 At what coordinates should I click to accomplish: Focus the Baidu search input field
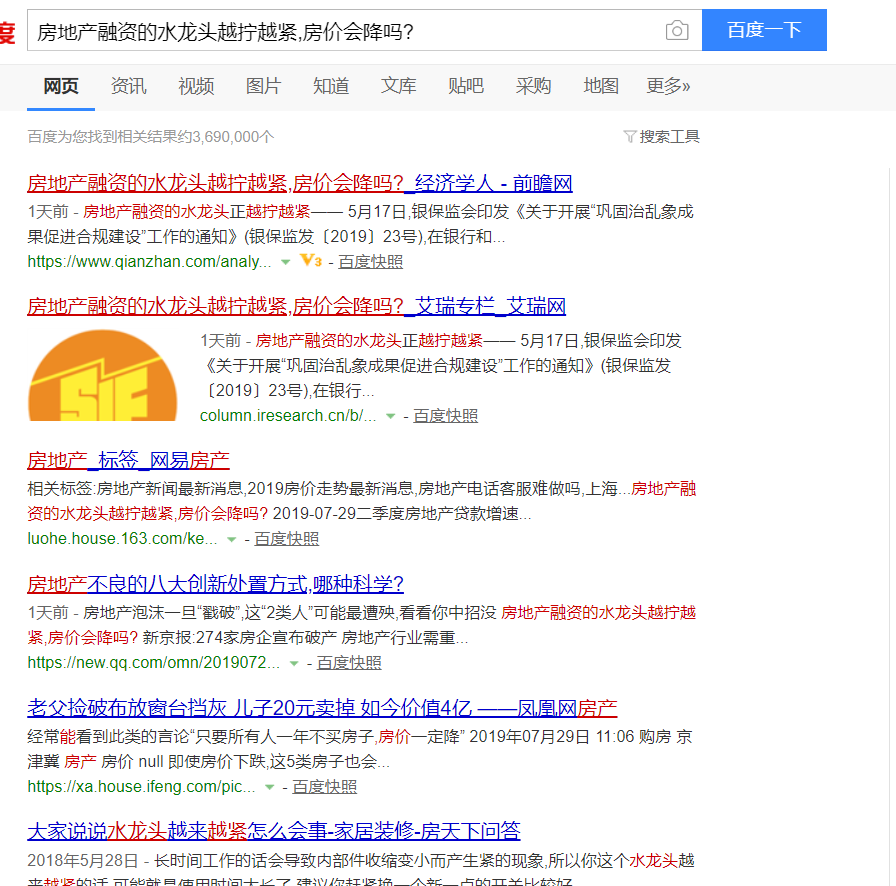pos(365,30)
